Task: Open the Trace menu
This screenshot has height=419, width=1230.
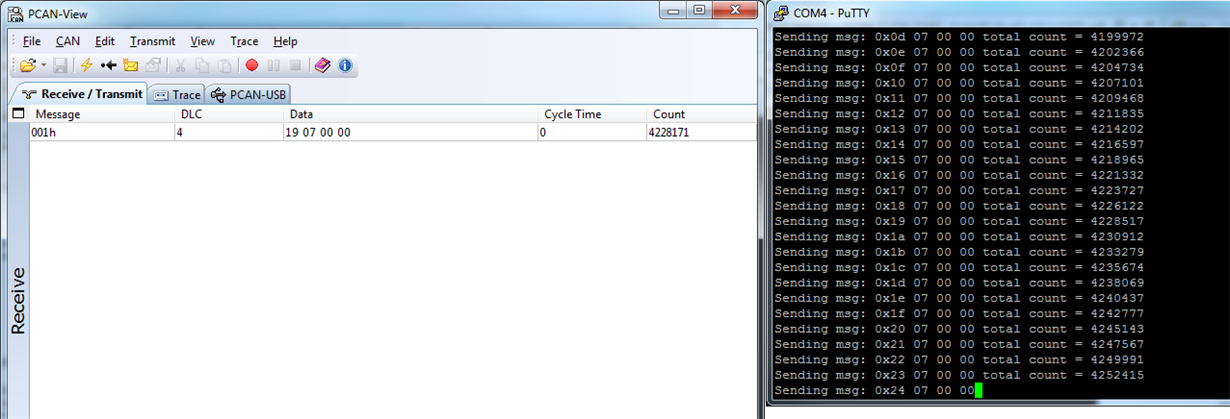Action: click(245, 41)
